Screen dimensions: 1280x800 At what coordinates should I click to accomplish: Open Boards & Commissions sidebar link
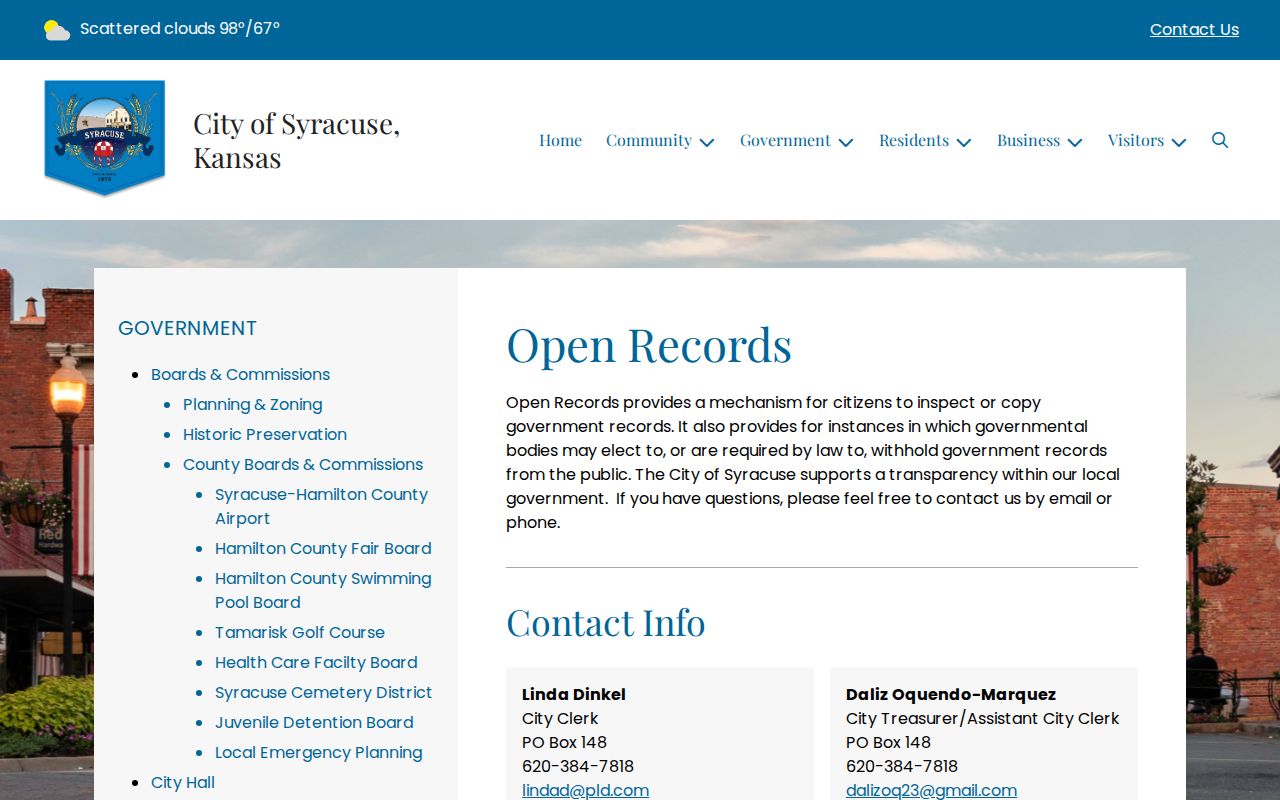(x=240, y=374)
